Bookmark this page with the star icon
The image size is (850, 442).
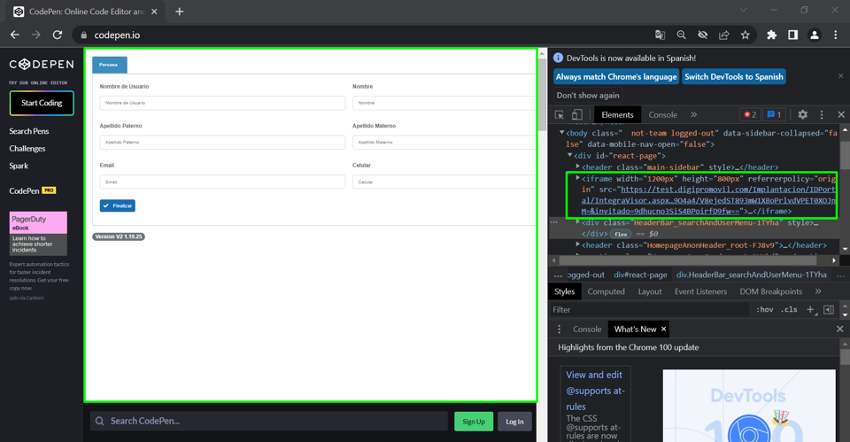pos(745,35)
